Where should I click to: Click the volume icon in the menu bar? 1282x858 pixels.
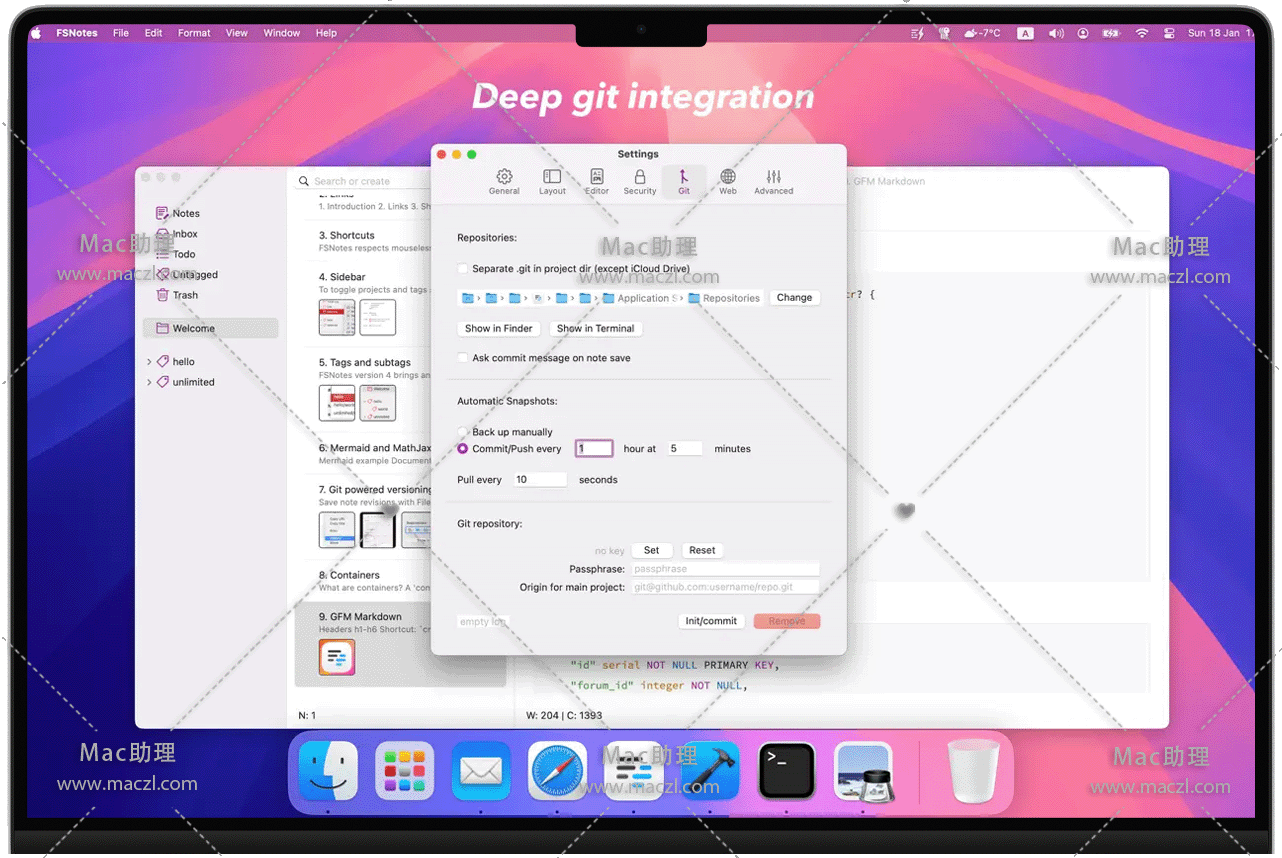point(1055,33)
